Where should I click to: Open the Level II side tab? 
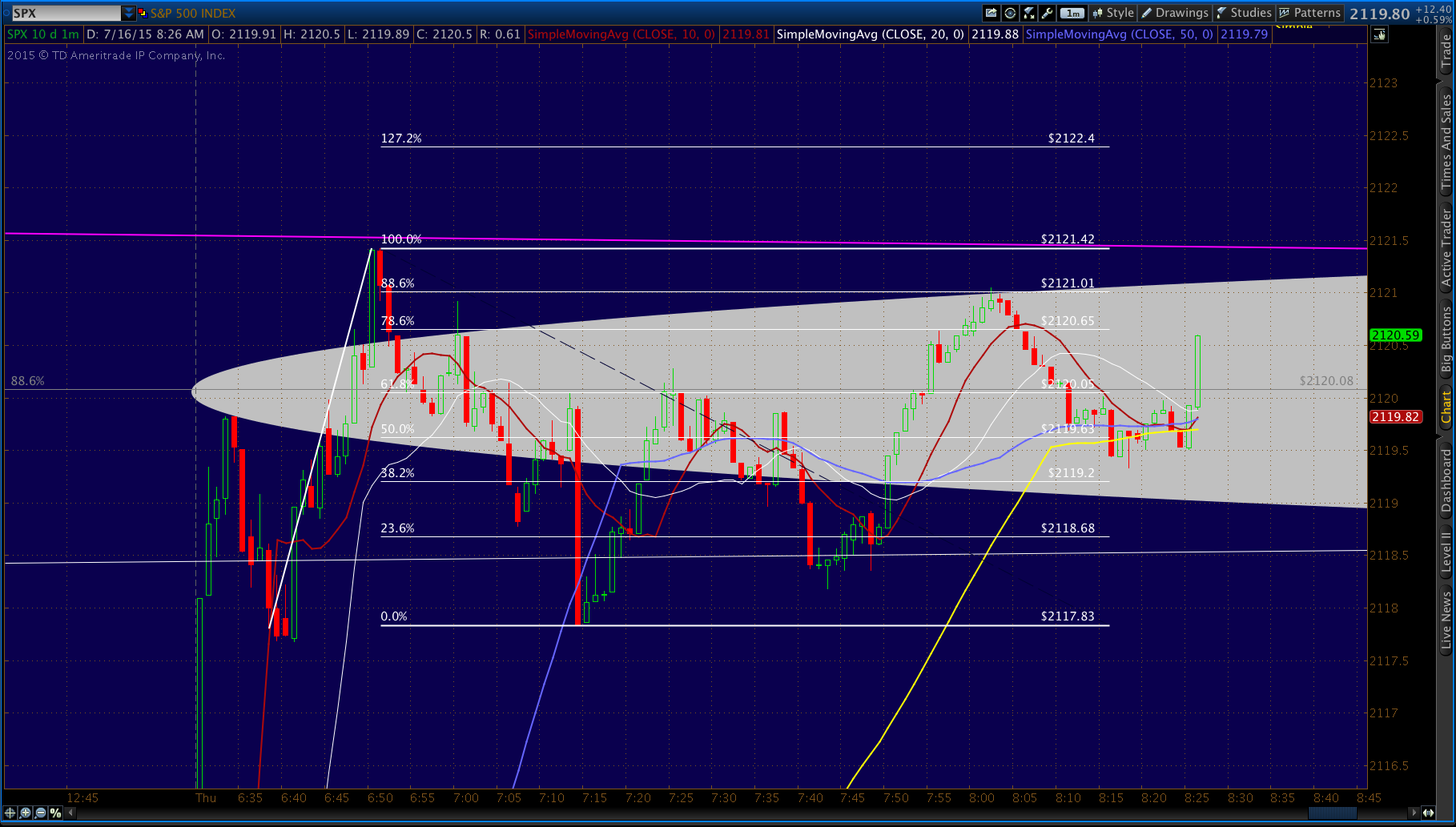(x=1446, y=552)
